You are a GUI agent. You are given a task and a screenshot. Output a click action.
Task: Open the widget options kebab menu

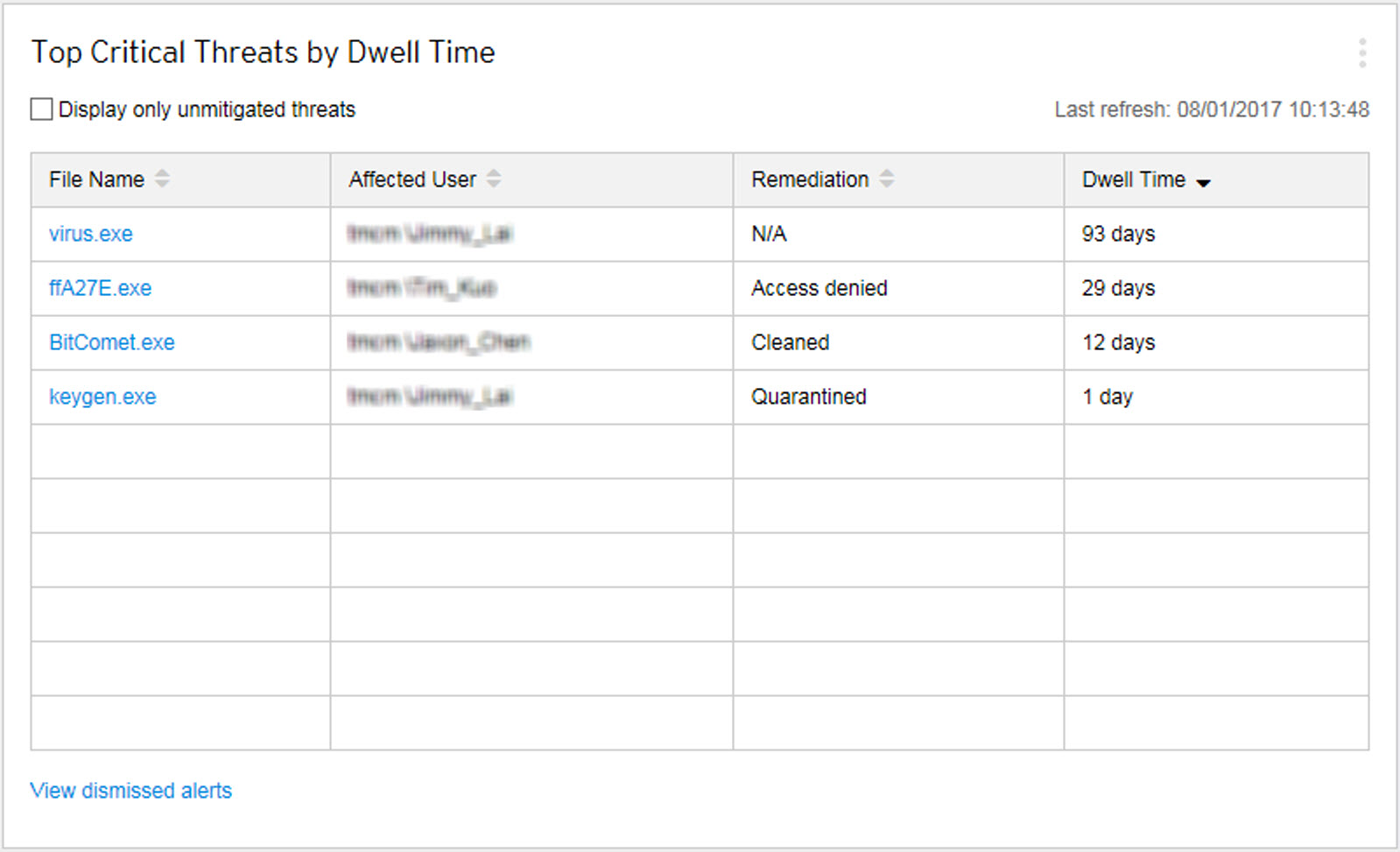point(1361,53)
